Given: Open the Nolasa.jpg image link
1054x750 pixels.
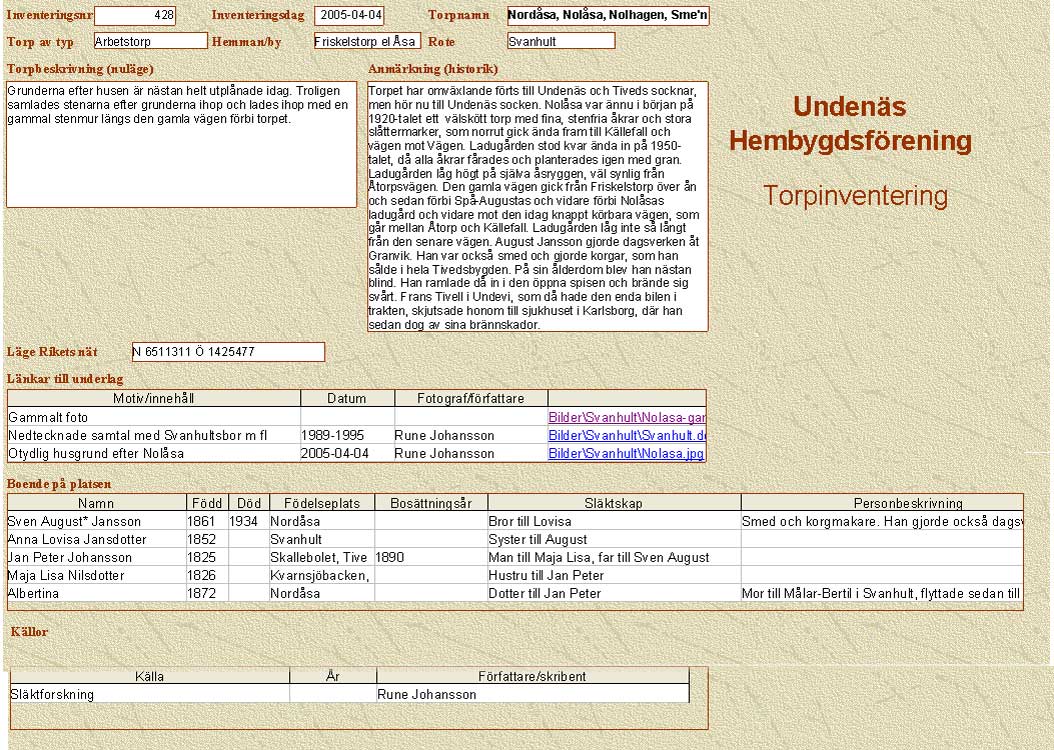Looking at the screenshot, I should point(627,453).
